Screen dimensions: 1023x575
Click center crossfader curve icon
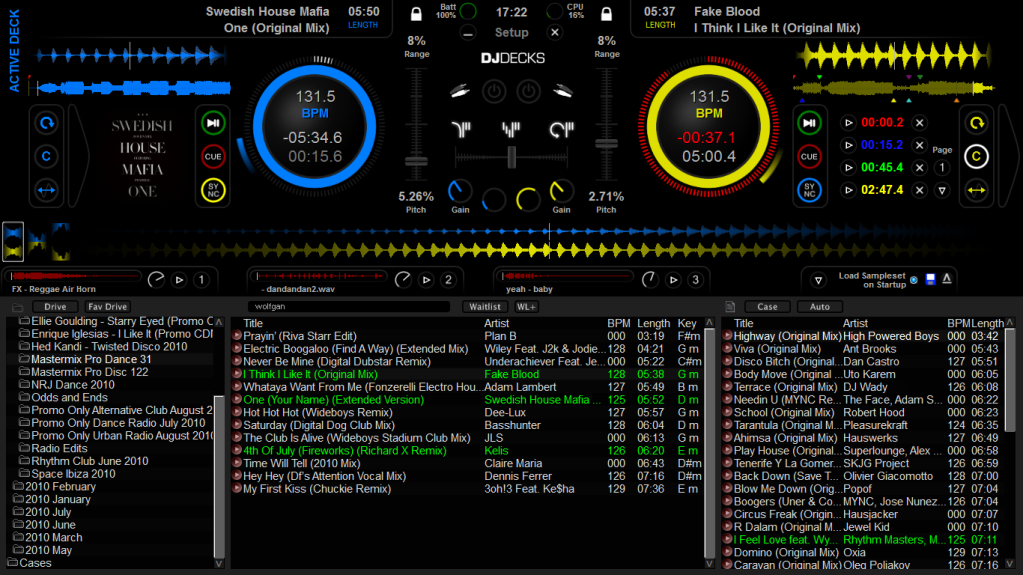(511, 129)
